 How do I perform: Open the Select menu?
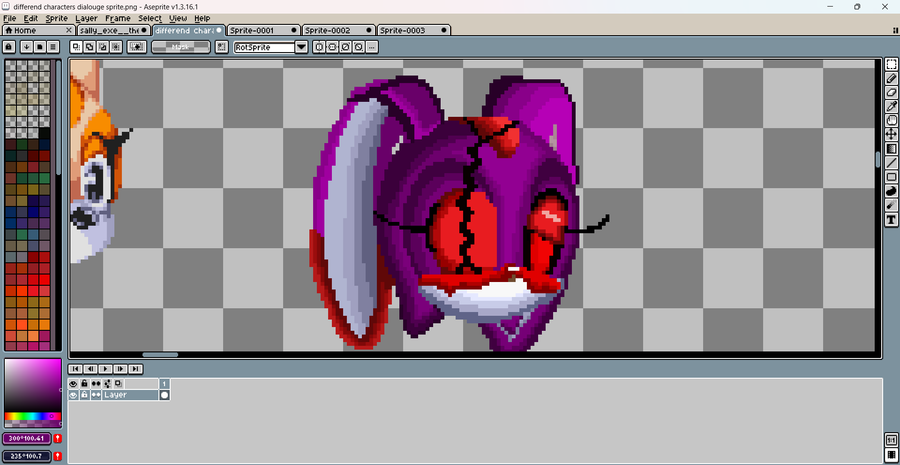click(x=150, y=18)
